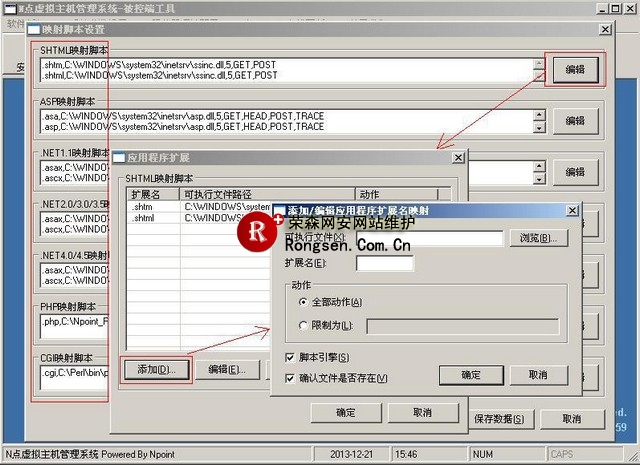Click 编辑 beside the SHTML映射脚本 box

pos(575,70)
